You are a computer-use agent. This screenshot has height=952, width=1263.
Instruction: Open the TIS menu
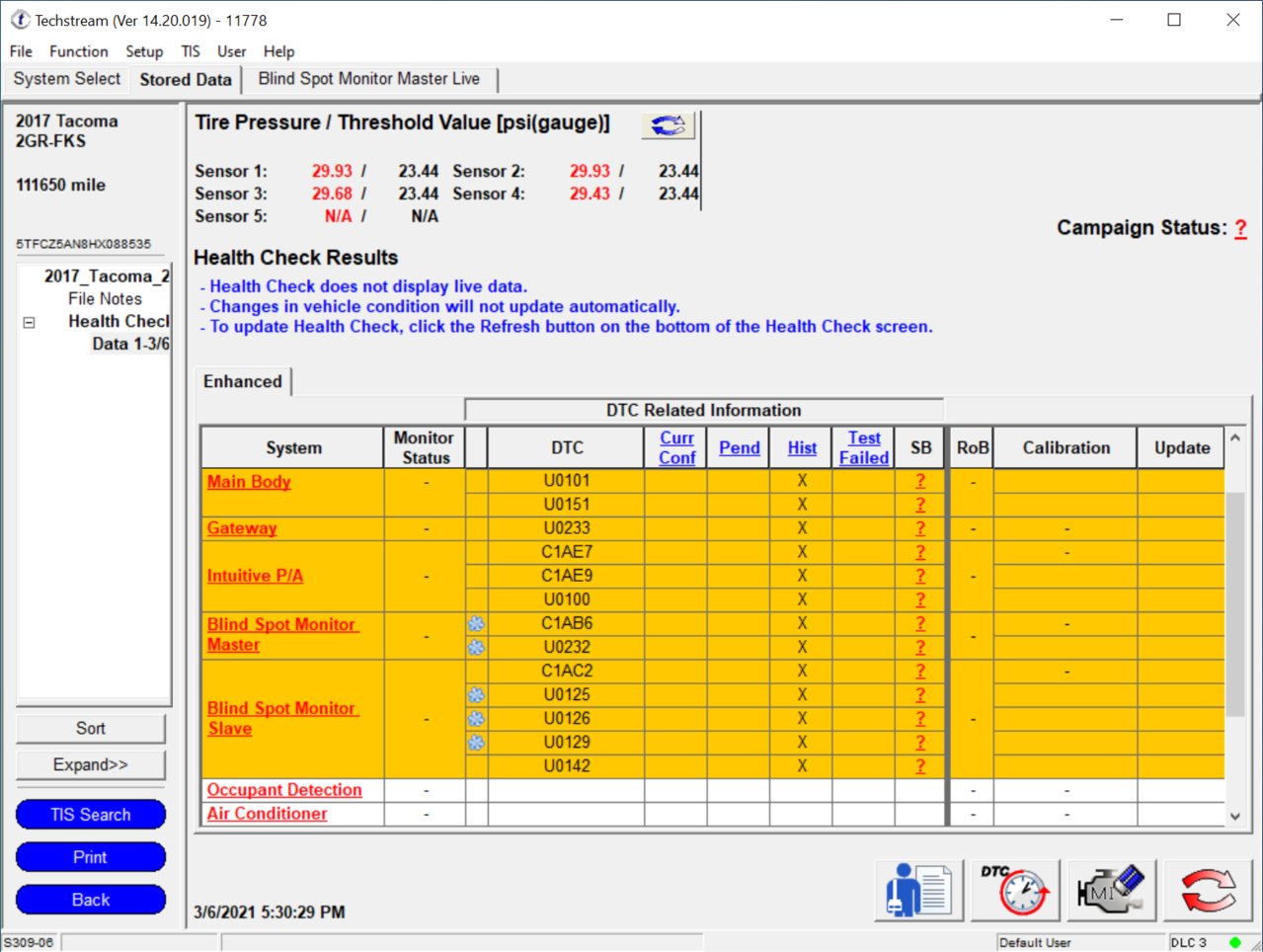coord(191,51)
